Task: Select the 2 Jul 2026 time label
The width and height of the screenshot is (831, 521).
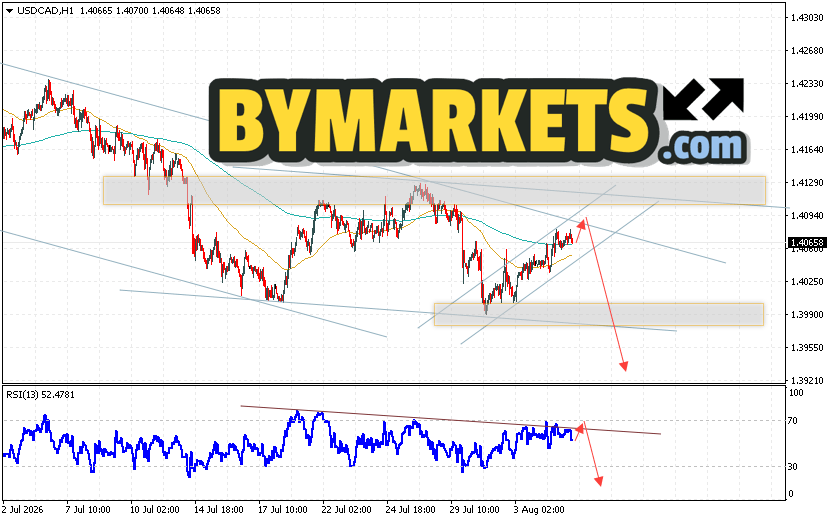Action: (x=23, y=510)
